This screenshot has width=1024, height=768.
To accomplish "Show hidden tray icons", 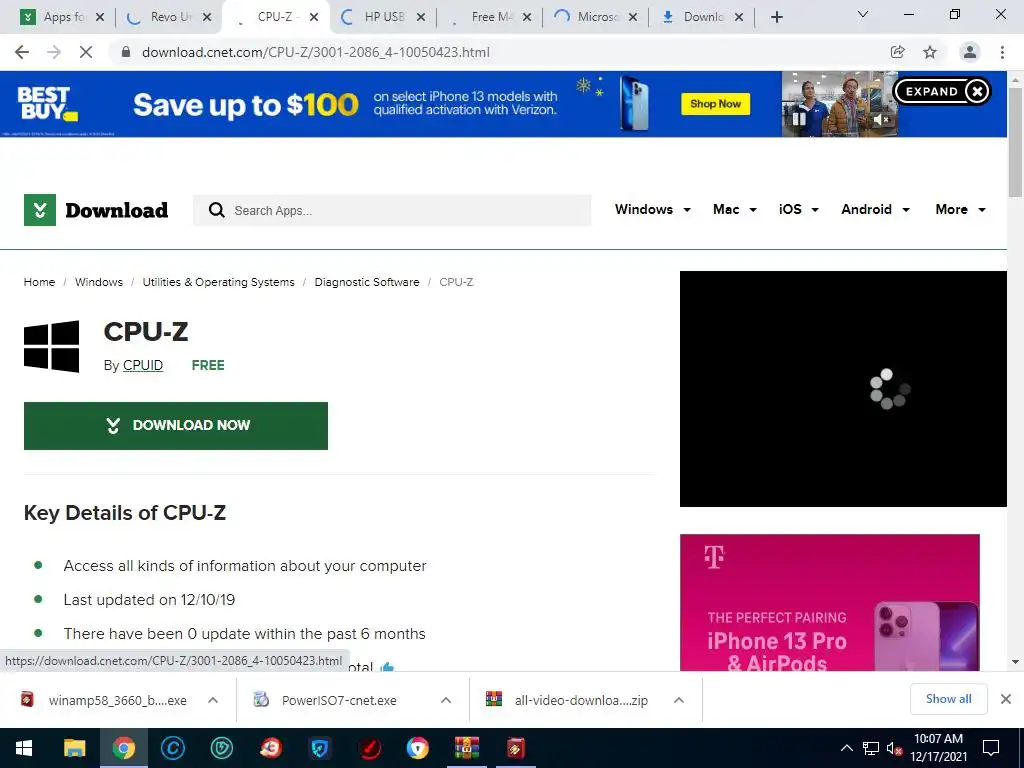I will (846, 748).
